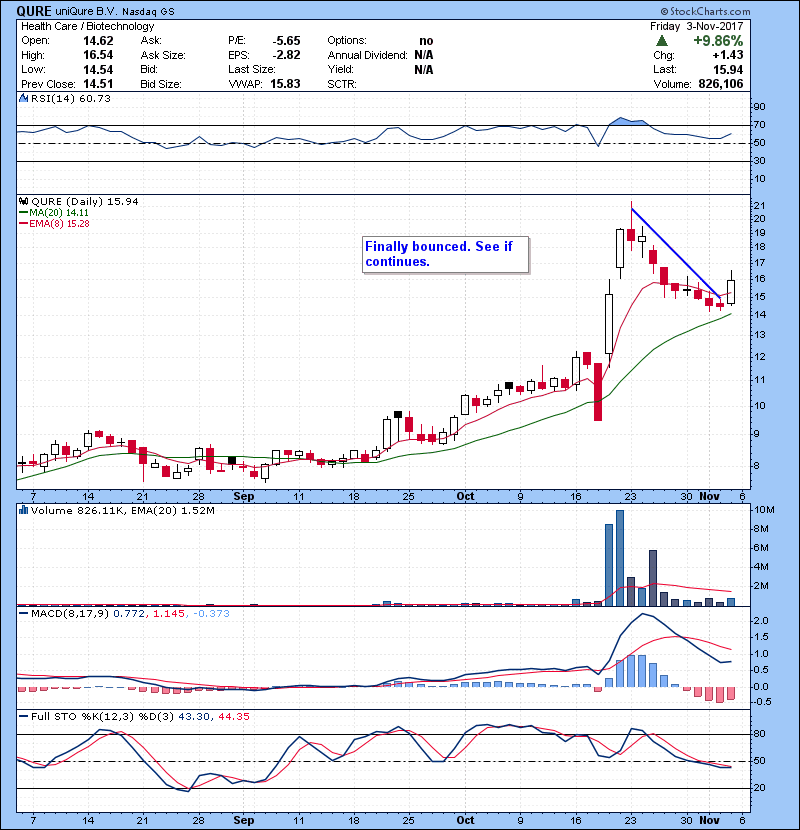Click the Nasdaq GS exchange label

pyautogui.click(x=148, y=12)
